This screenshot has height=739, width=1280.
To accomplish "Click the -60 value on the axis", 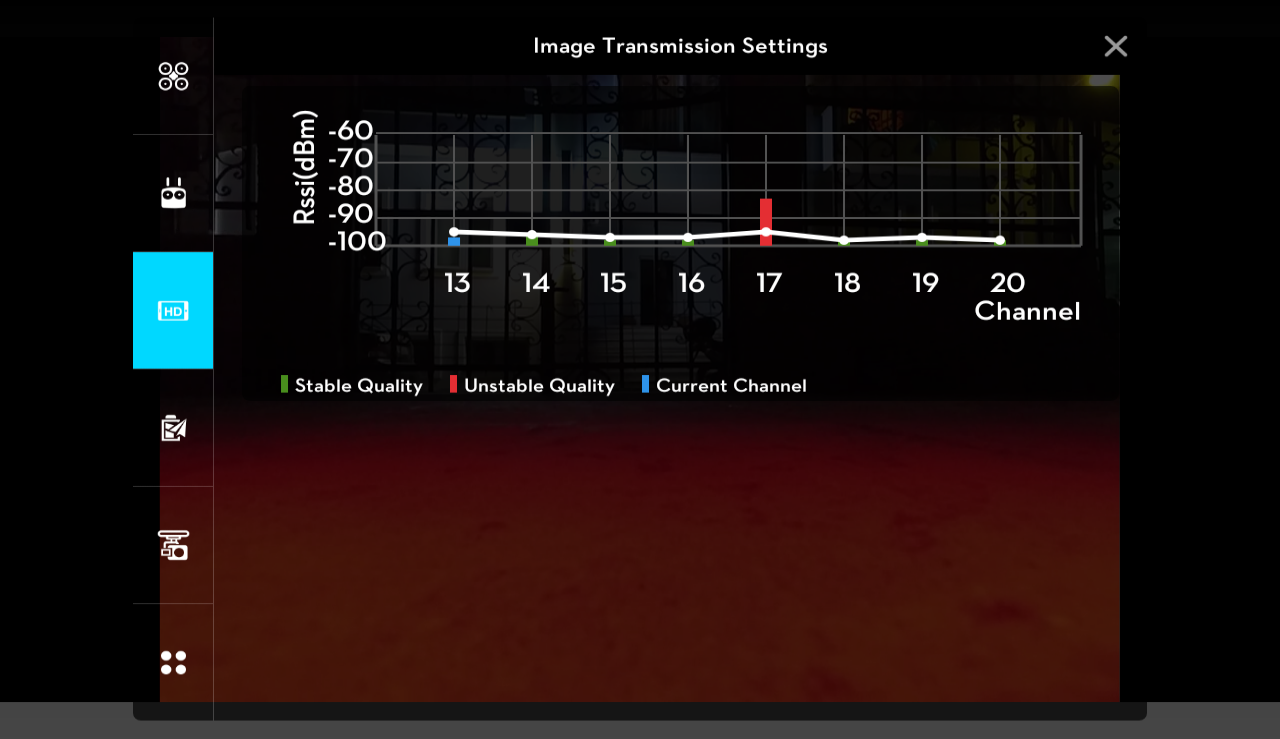I will tap(350, 131).
